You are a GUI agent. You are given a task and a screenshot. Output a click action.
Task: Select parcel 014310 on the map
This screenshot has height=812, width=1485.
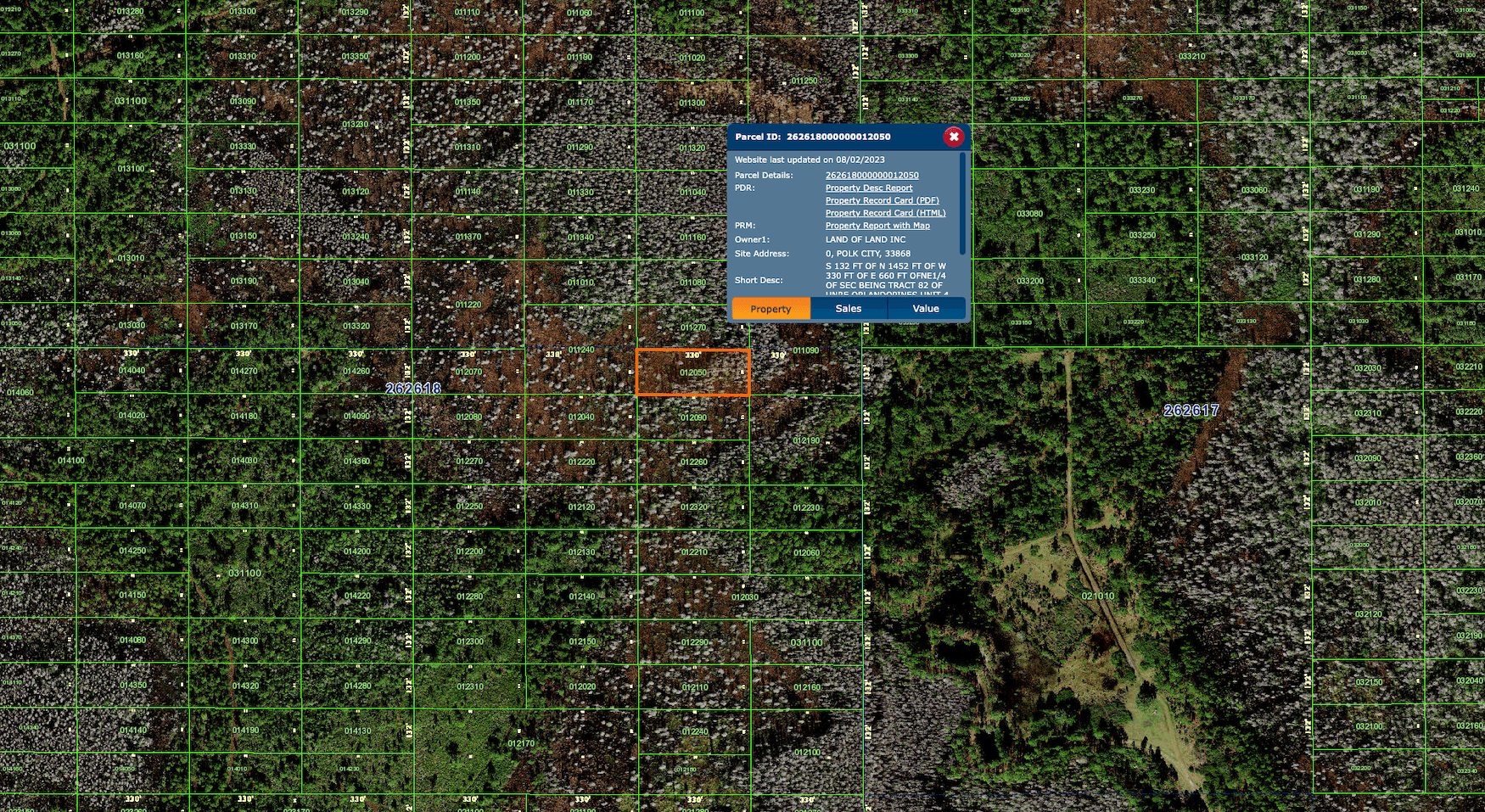pyautogui.click(x=244, y=506)
